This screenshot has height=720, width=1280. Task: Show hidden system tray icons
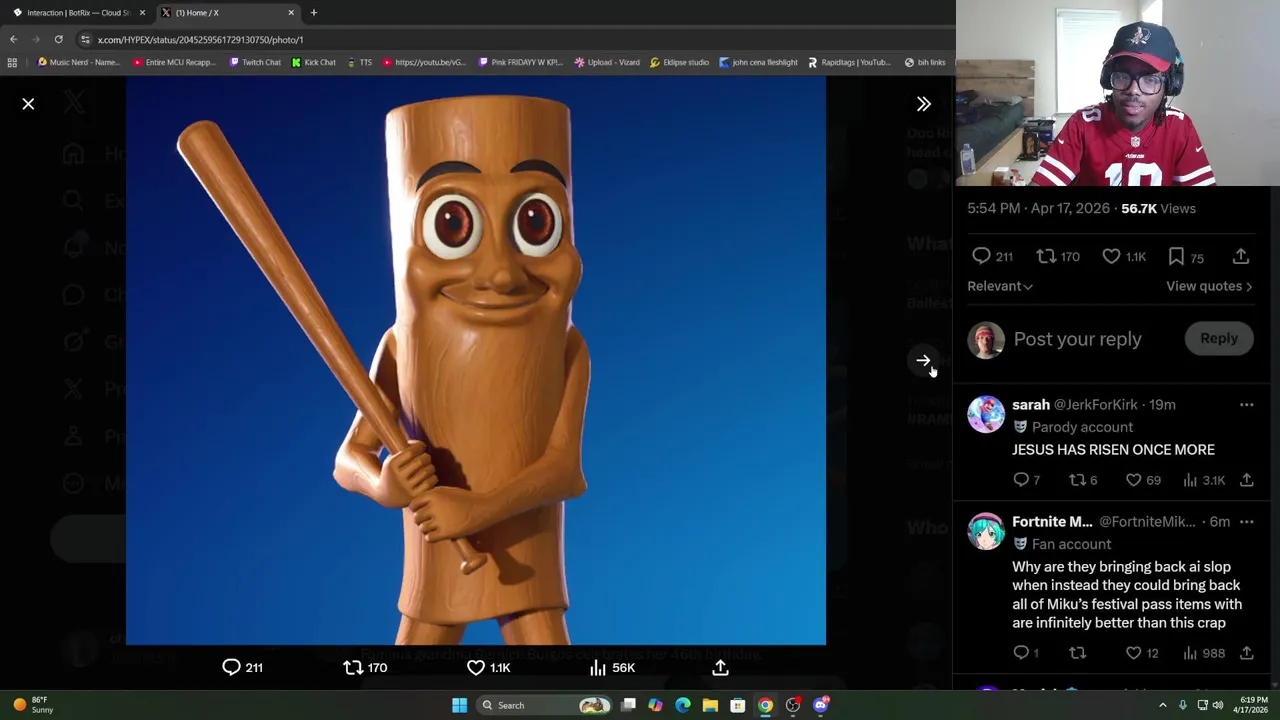coord(1162,705)
